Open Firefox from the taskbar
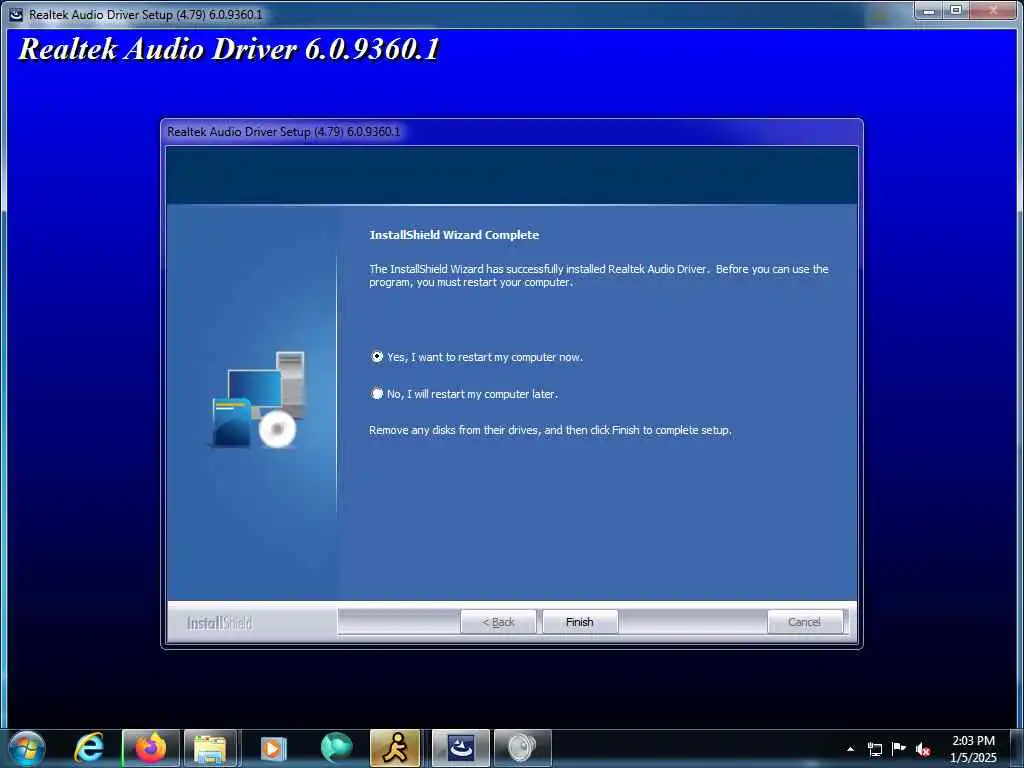The image size is (1024, 768). tap(151, 748)
